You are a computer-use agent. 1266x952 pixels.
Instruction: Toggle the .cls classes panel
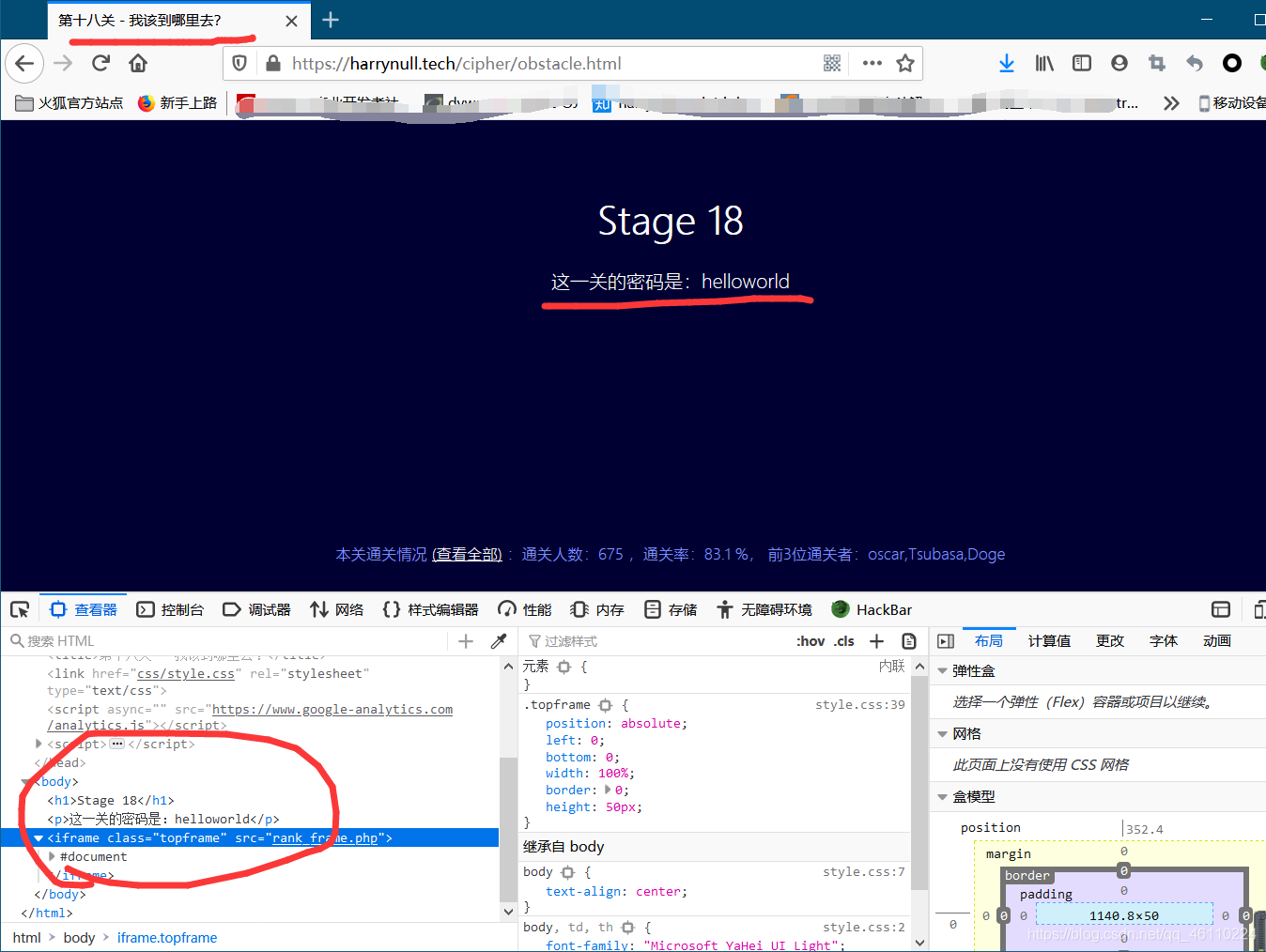(x=843, y=641)
